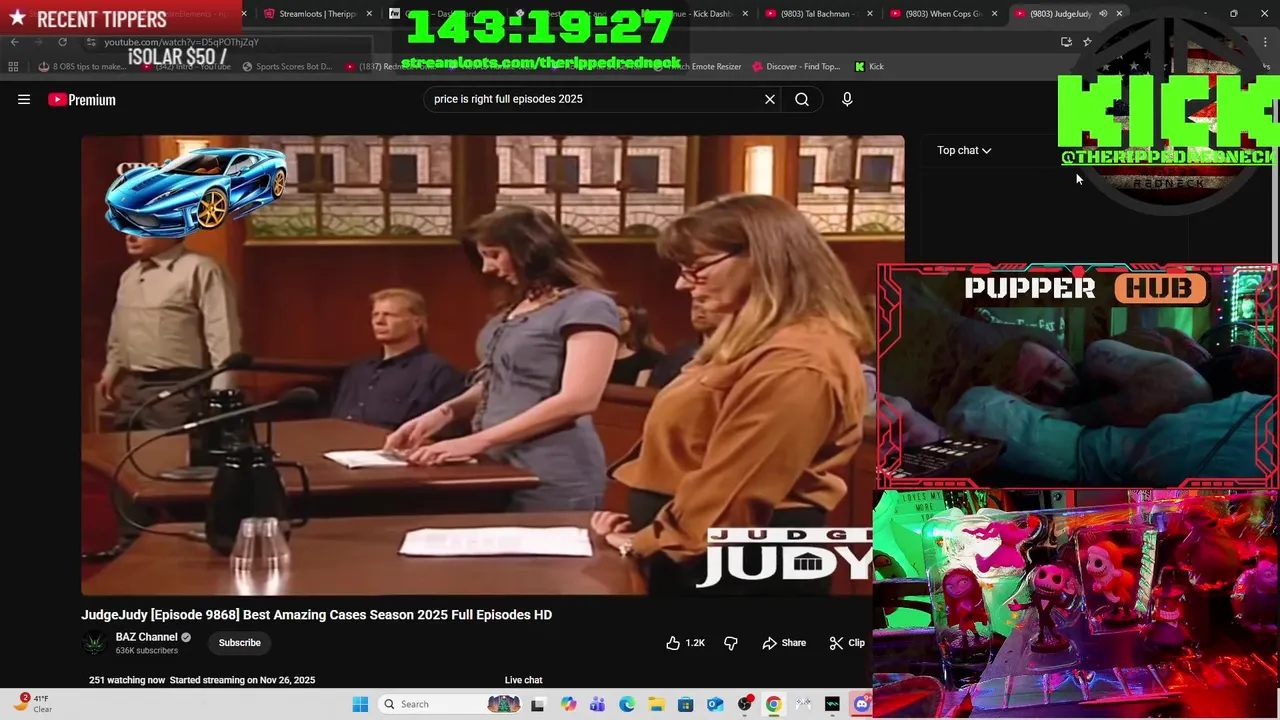This screenshot has height=720, width=1280.
Task: Mute audio on the JudgeJudy tab
Action: [x=1103, y=14]
